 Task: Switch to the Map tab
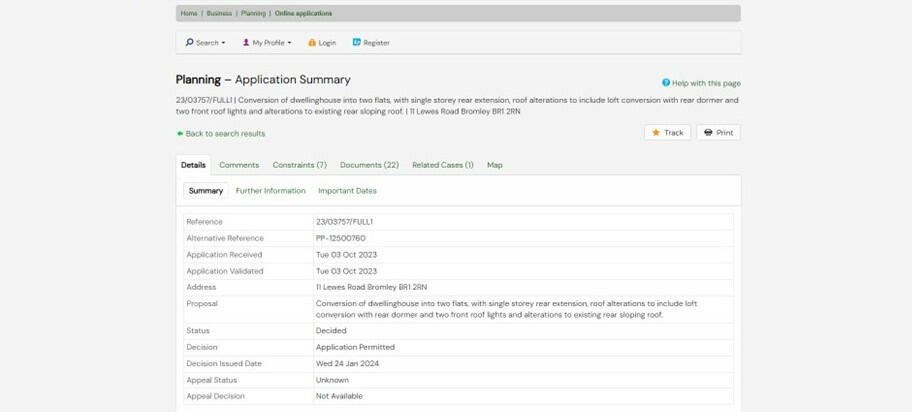pos(495,165)
